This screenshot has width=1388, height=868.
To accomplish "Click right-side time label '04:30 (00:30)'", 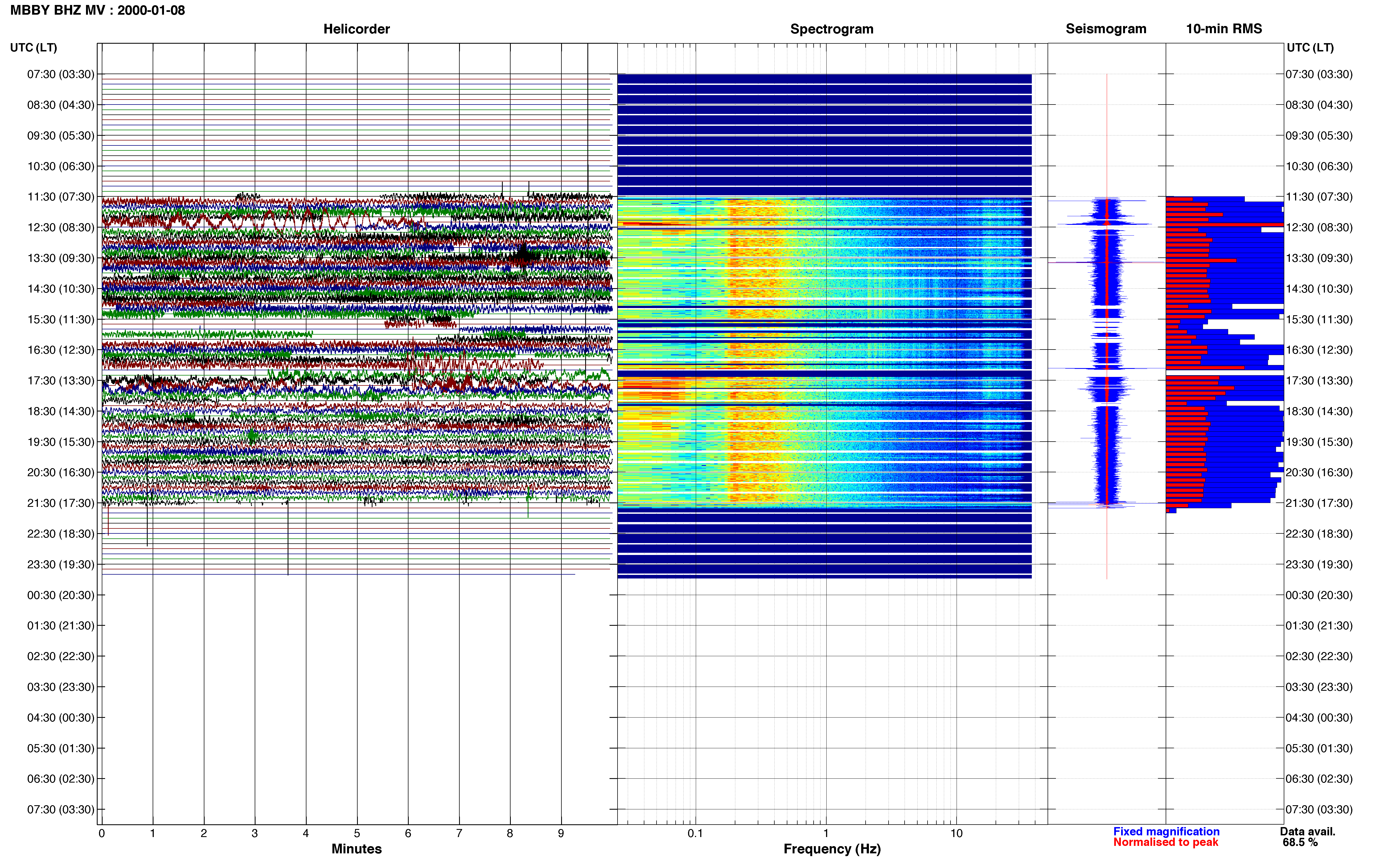I will tap(1319, 718).
